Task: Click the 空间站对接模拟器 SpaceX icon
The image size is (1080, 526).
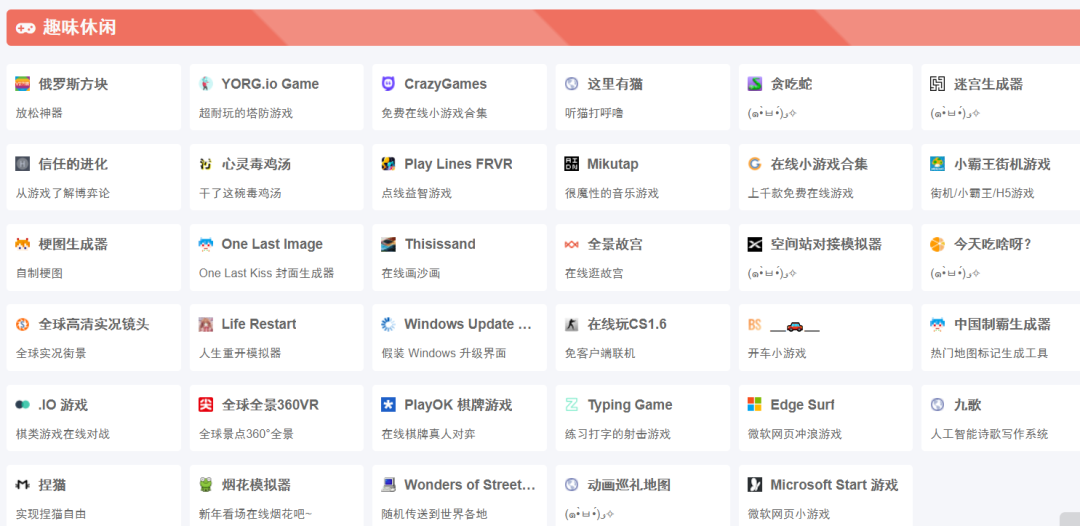Action: 755,244
